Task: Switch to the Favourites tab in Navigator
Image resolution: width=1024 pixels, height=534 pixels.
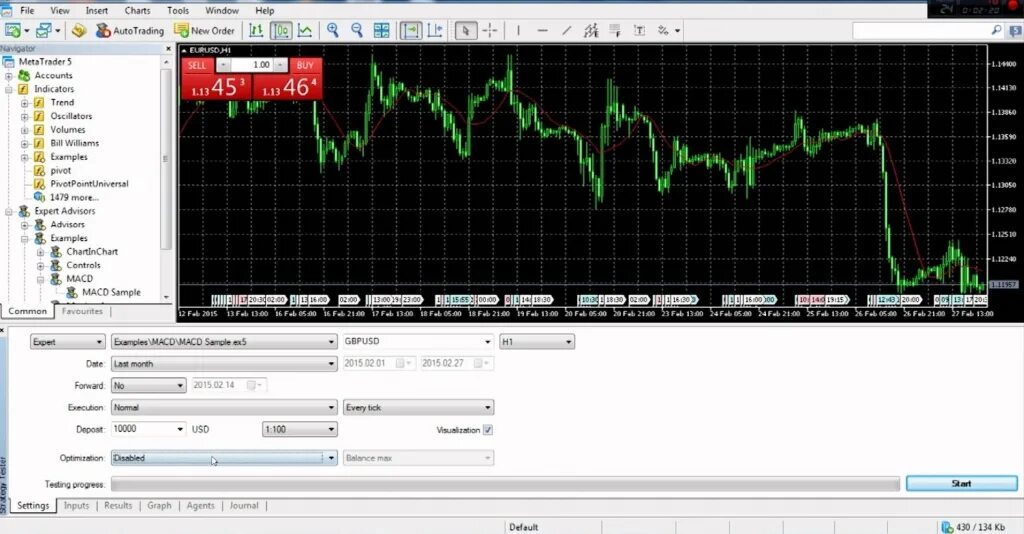Action: 82,311
